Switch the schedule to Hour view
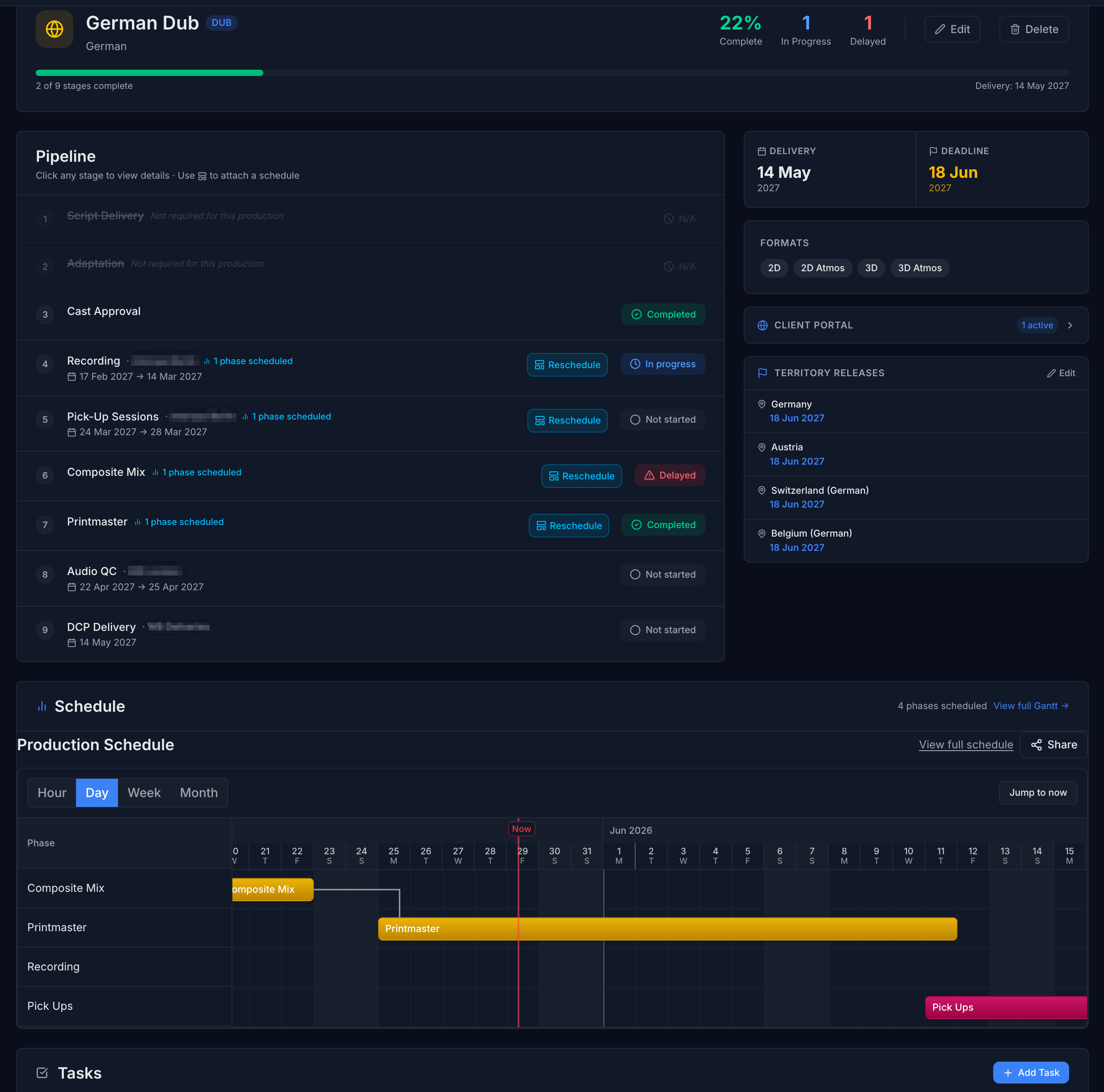Image resolution: width=1104 pixels, height=1092 pixels. [x=52, y=793]
